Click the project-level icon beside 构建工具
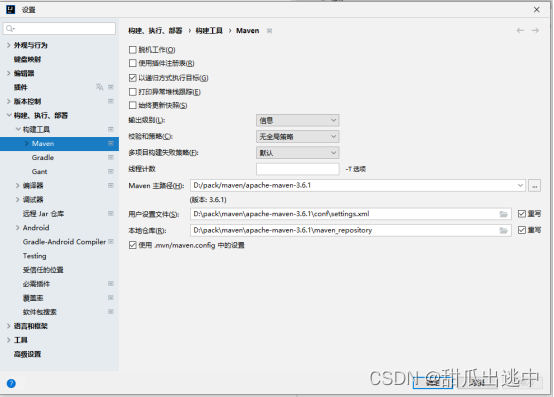Image resolution: width=554 pixels, height=397 pixels. coord(111,129)
